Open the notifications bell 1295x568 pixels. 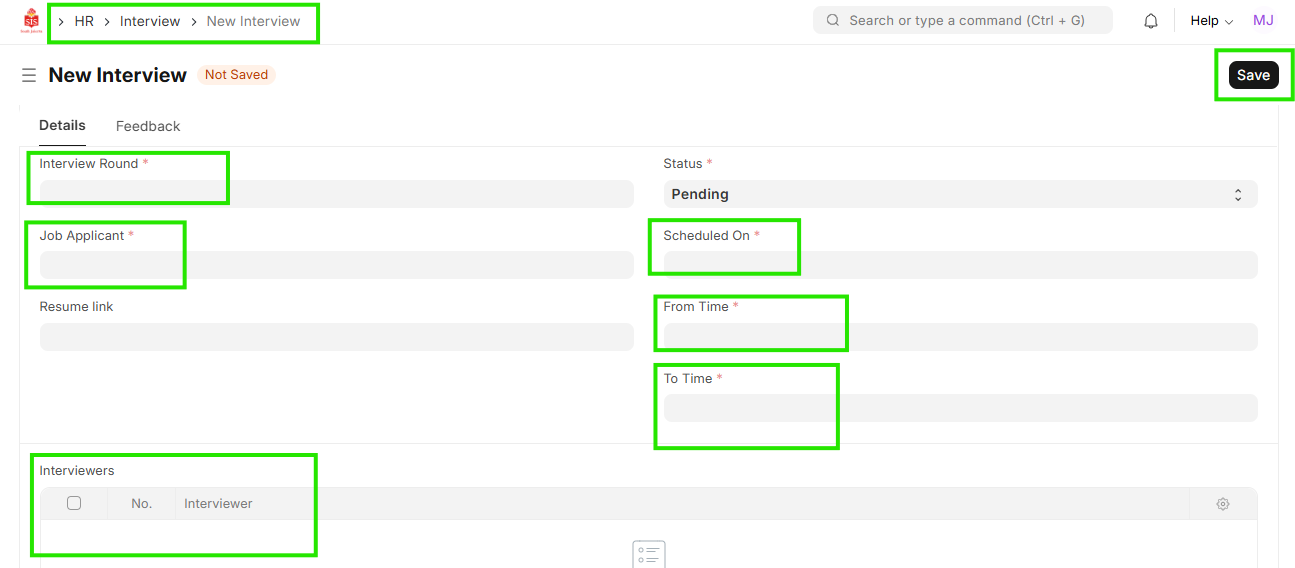tap(1151, 21)
